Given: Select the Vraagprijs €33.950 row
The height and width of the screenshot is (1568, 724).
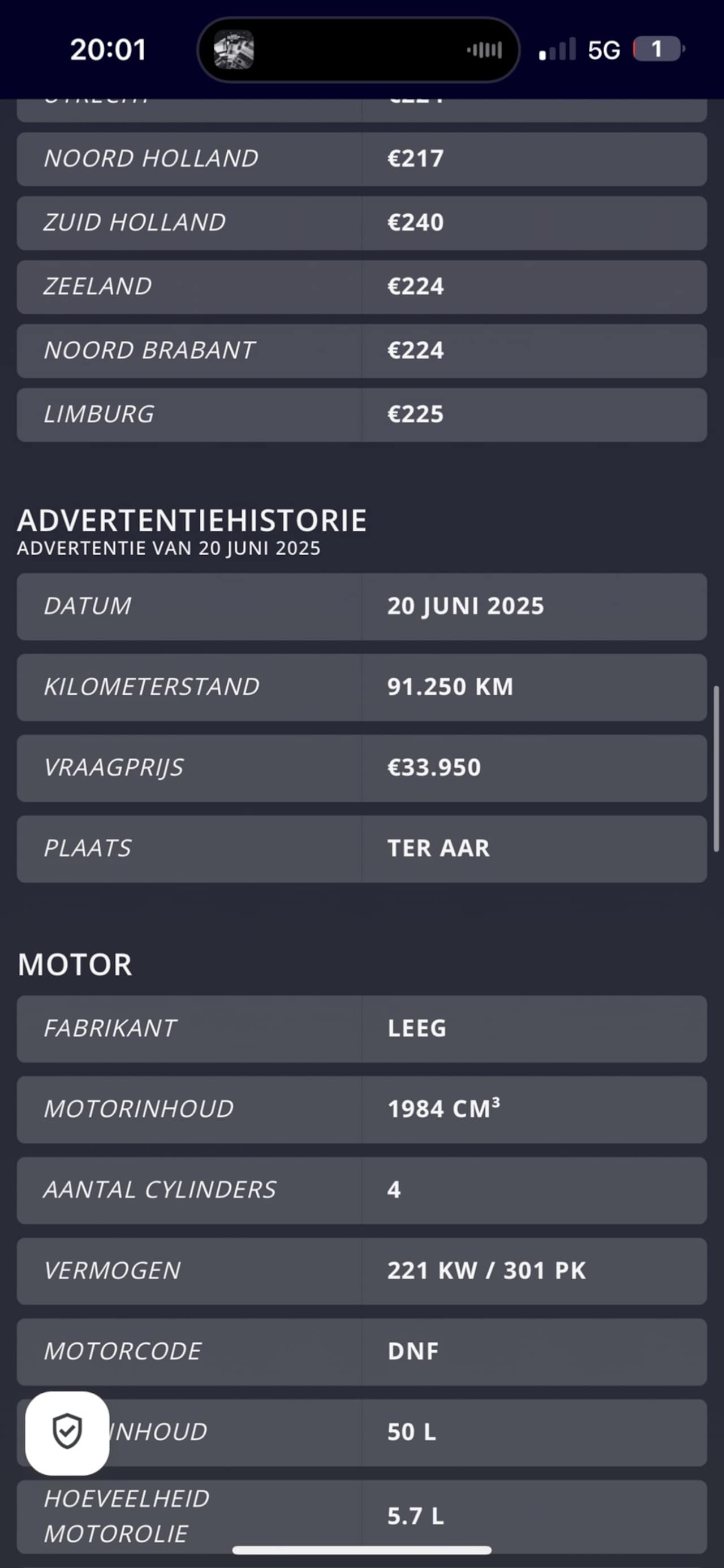Looking at the screenshot, I should (x=361, y=768).
